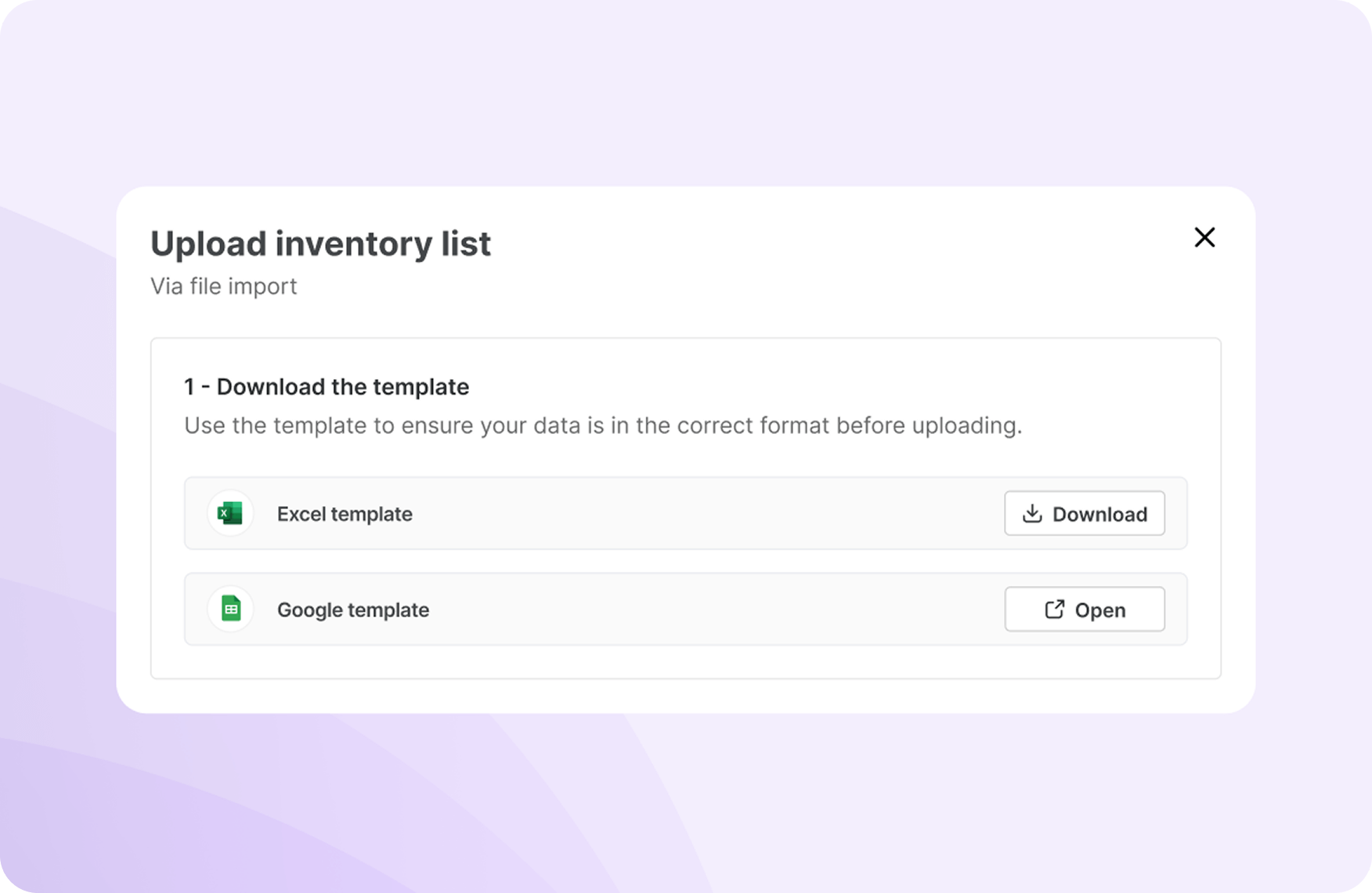This screenshot has height=893, width=1372.
Task: Click the white space below the Google template row
Action: 686,662
